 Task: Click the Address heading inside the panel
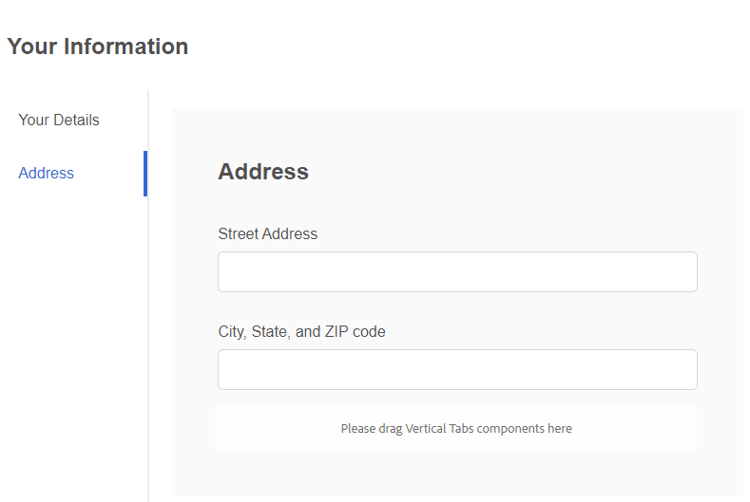263,171
